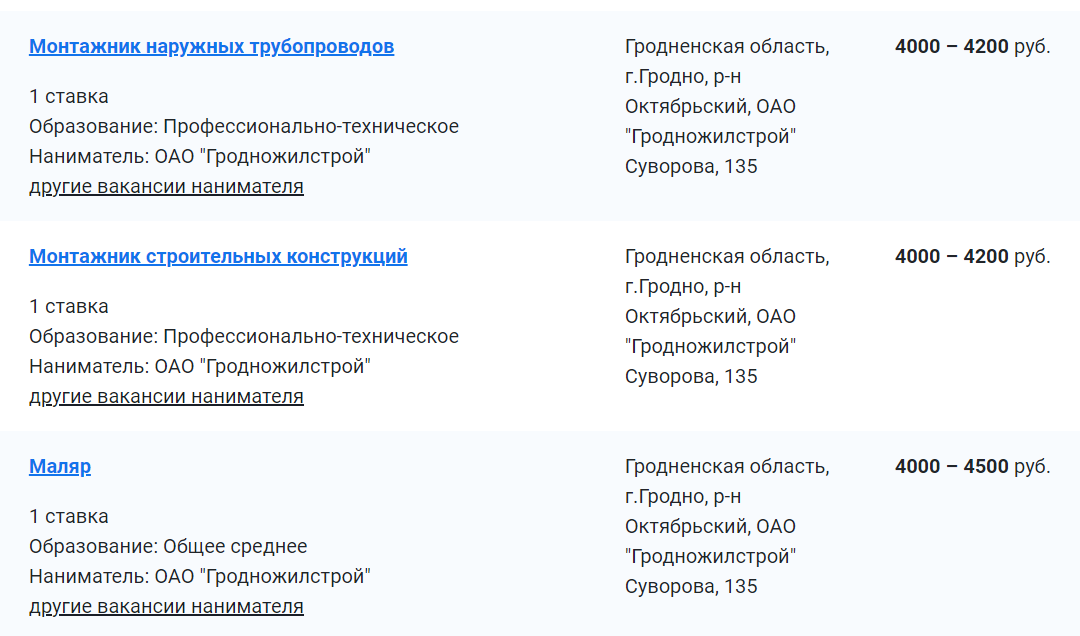Show other employer vacancies under Маляр
The width and height of the screenshot is (1080, 636).
tap(166, 607)
